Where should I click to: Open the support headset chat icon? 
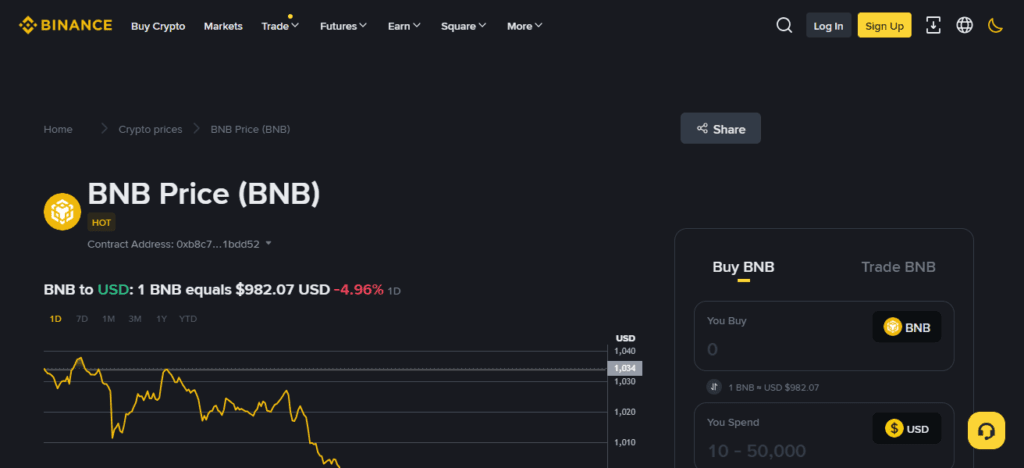986,430
